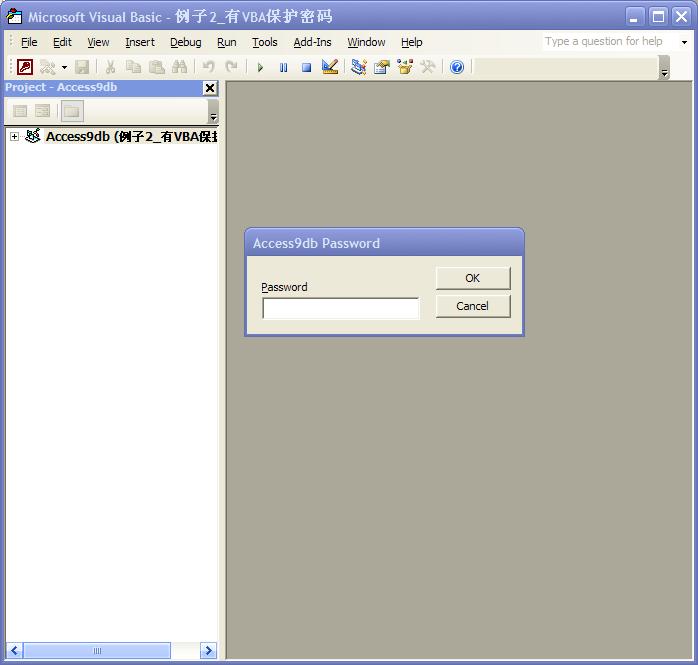Click the Save icon in the toolbar
Screen dimensions: 698x665
tap(82, 67)
